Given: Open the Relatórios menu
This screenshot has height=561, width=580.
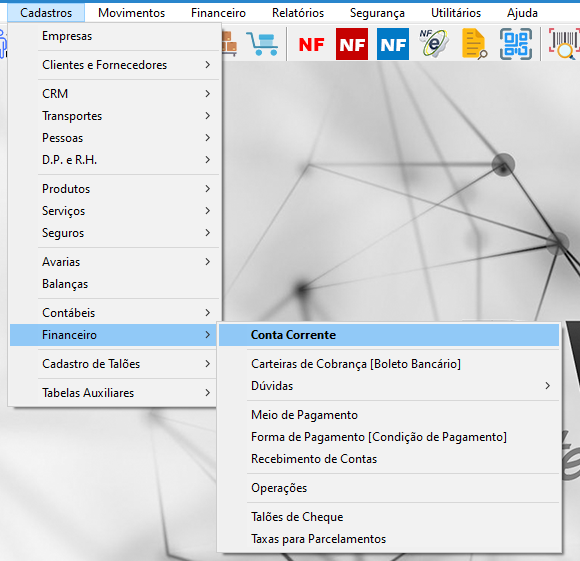Looking at the screenshot, I should click(298, 13).
